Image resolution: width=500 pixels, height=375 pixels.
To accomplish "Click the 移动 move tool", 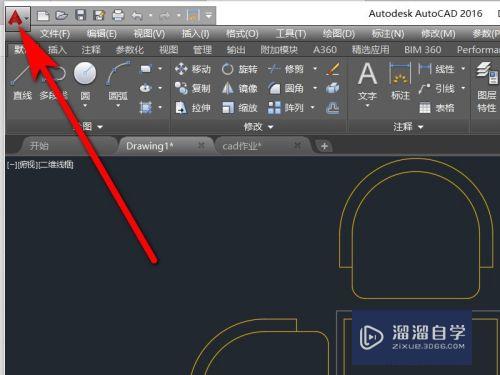I will [193, 69].
